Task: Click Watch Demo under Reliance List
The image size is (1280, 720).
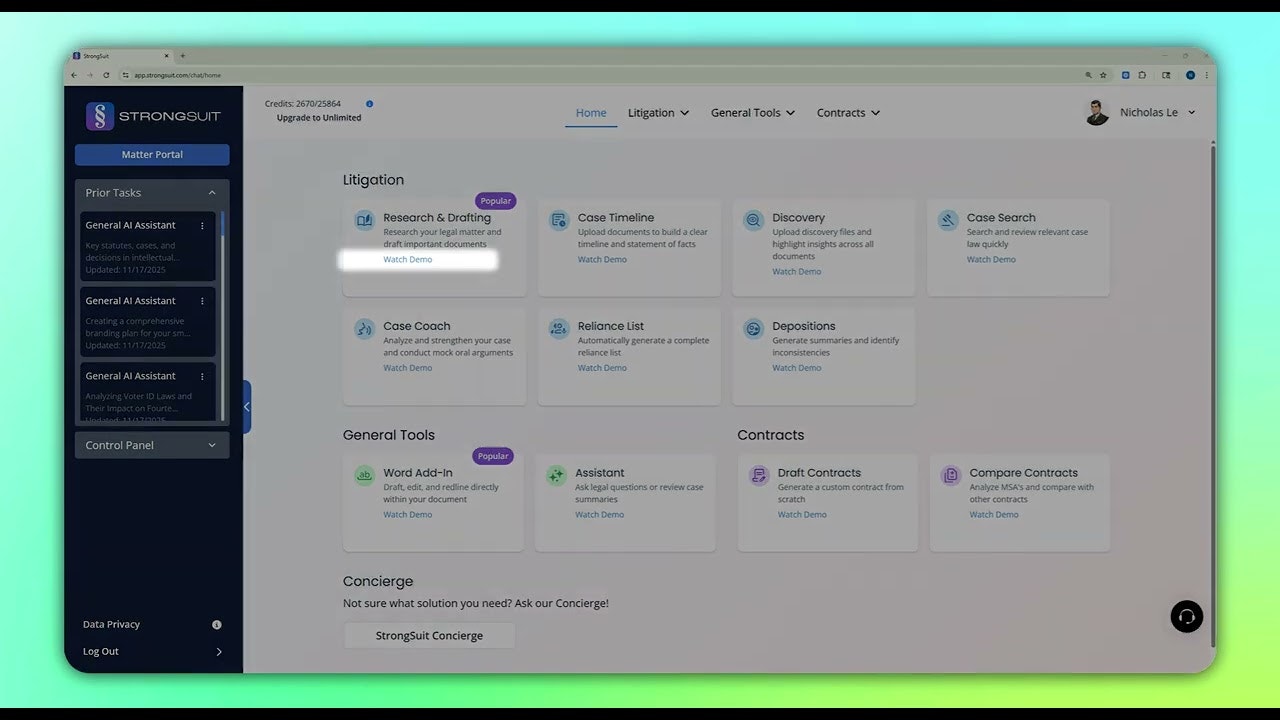Action: click(602, 368)
